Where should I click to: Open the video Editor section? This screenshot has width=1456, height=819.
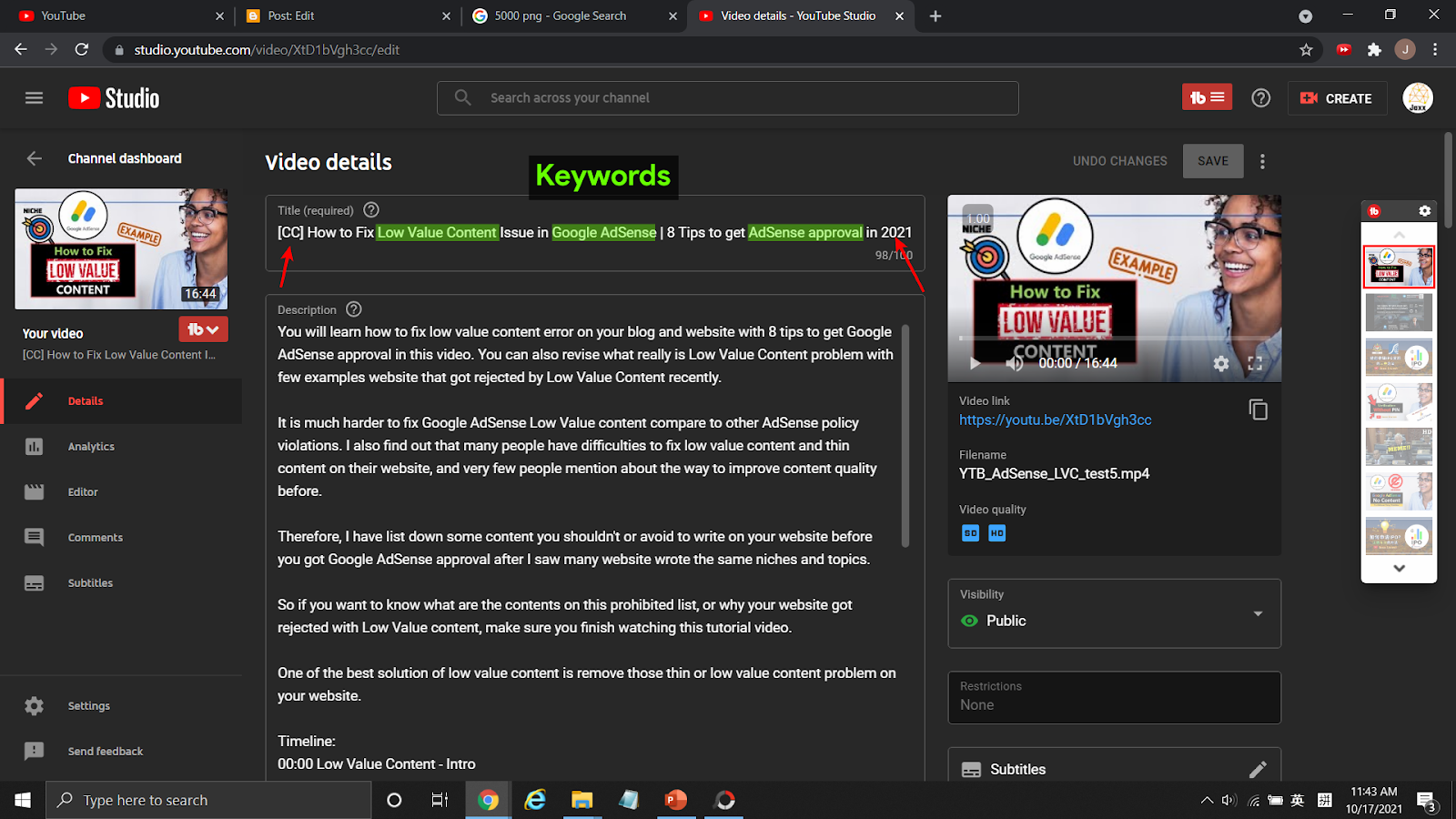(x=121, y=492)
